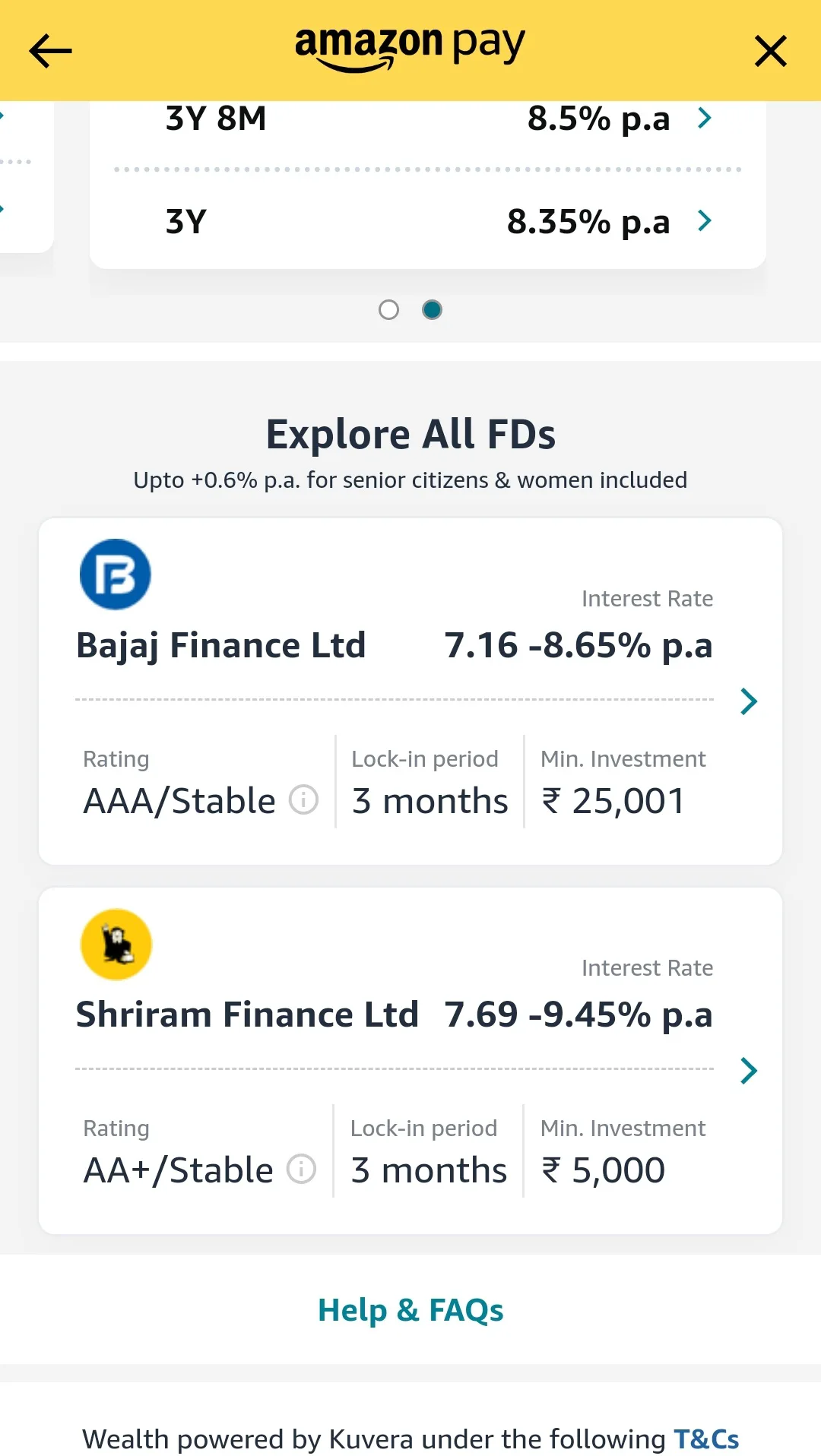This screenshot has height=1456, width=821.
Task: Tap the partially visible previous FD card
Action: click(26, 176)
